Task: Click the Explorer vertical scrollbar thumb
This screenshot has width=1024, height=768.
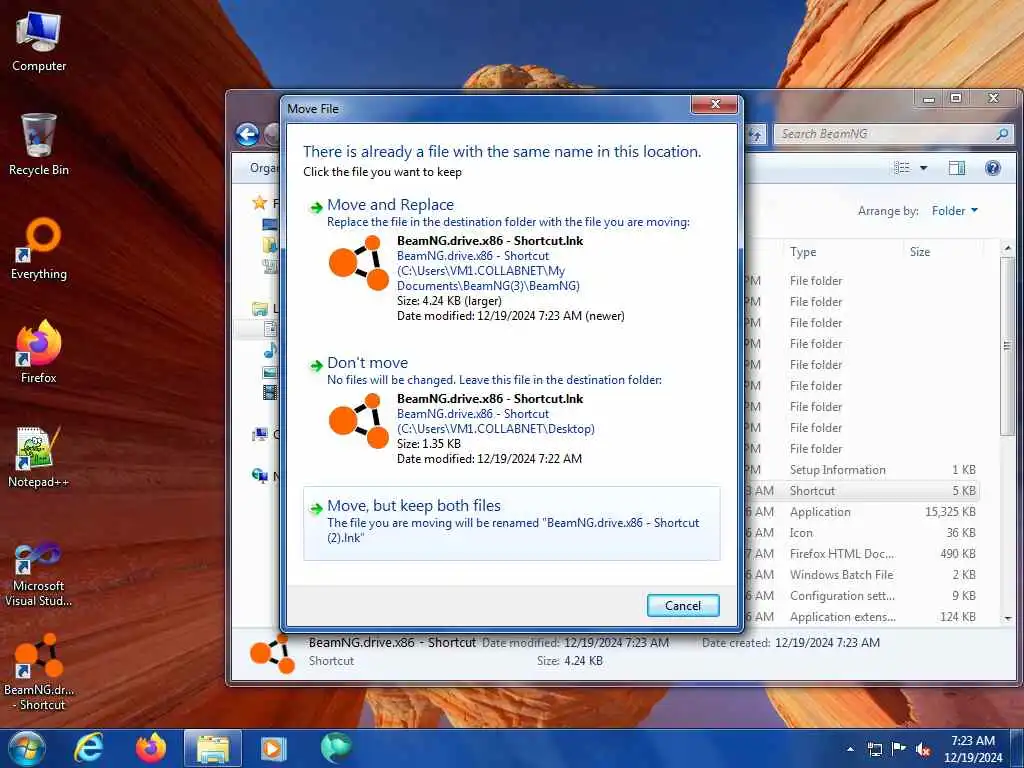Action: pyautogui.click(x=1007, y=346)
